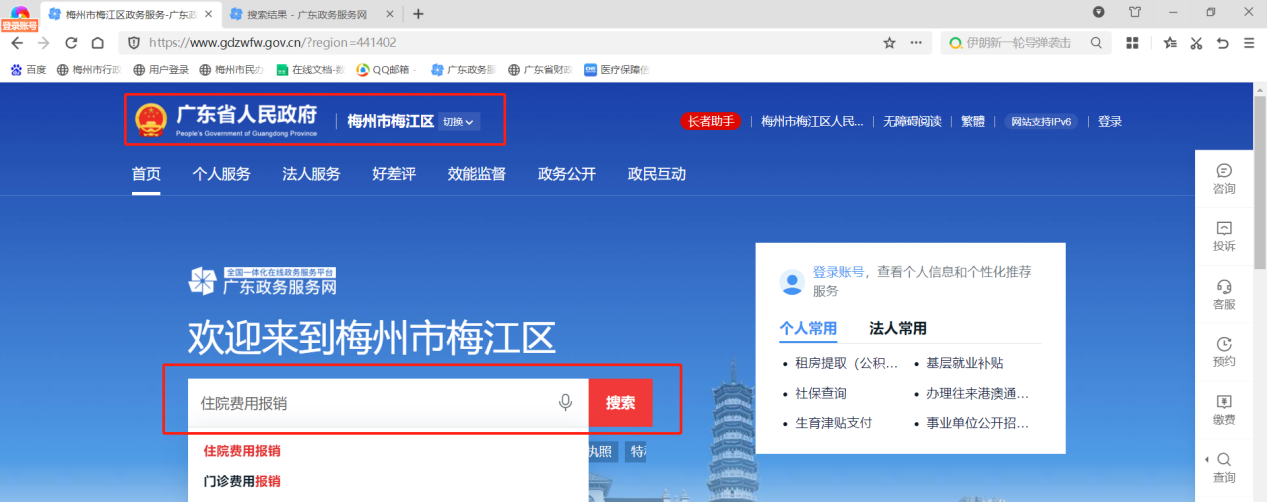Click the scissors screenshot icon

1196,43
